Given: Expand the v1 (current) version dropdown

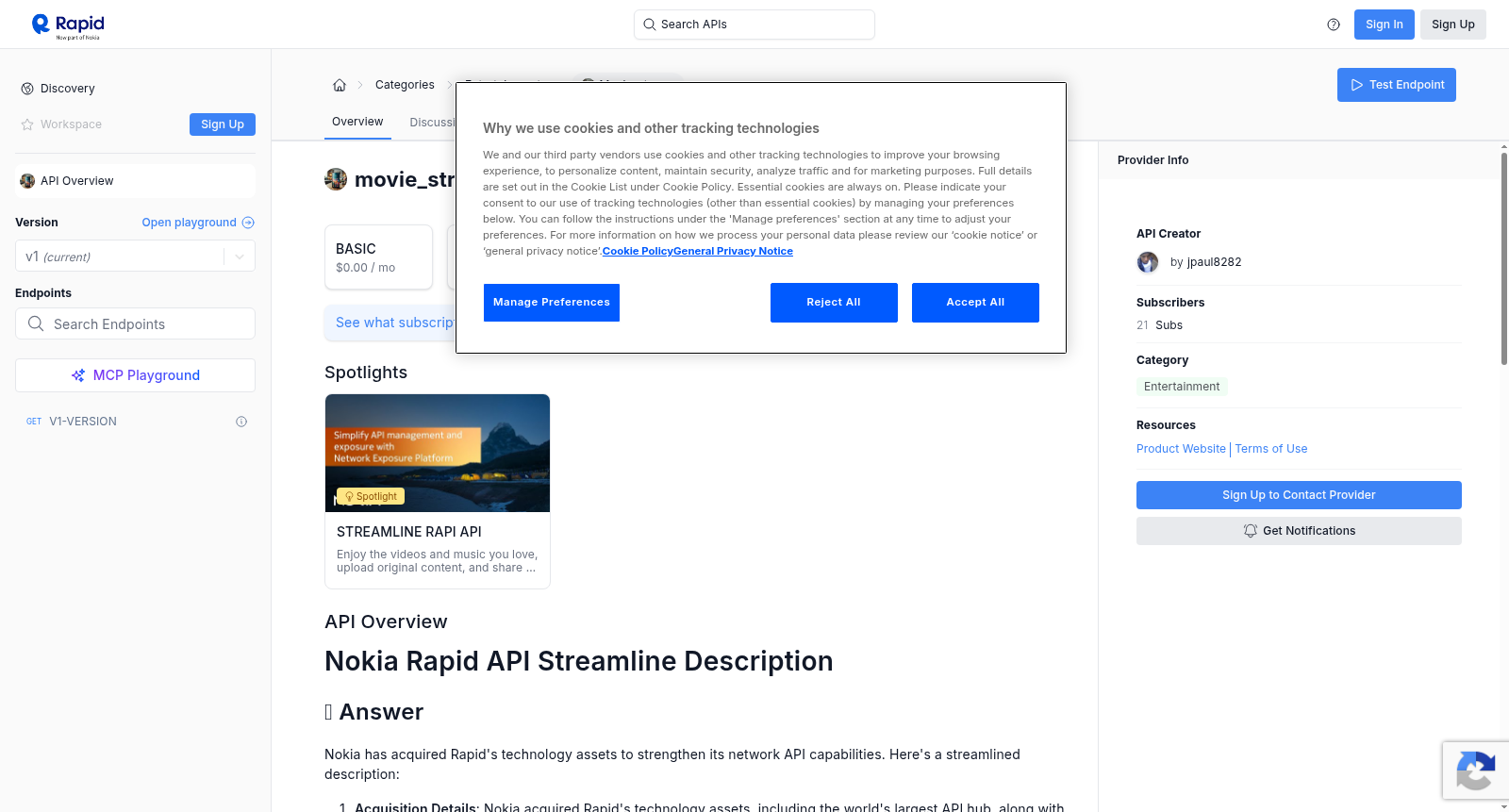Looking at the screenshot, I should point(135,257).
